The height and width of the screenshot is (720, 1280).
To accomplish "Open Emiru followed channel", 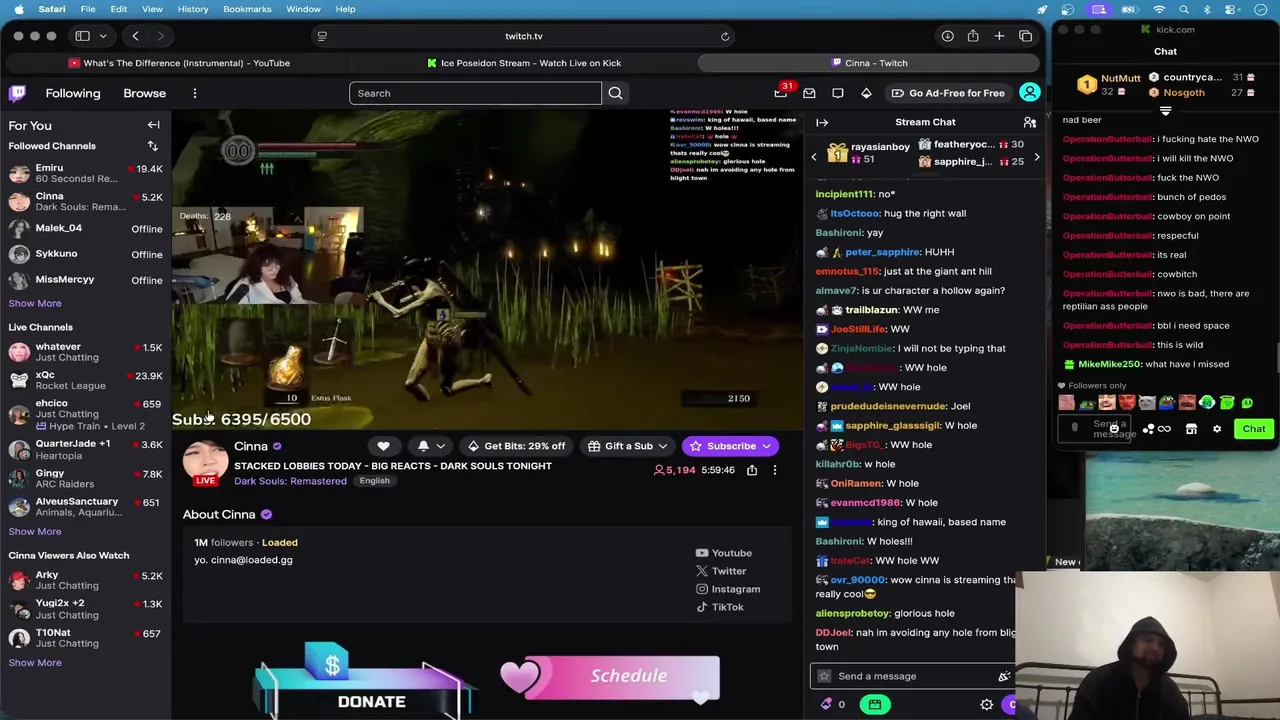I will 85,173.
